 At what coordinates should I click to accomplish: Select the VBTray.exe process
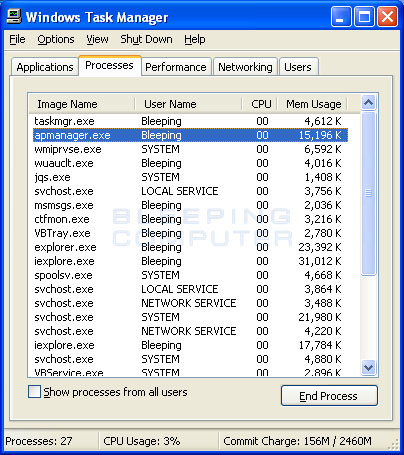[190, 233]
